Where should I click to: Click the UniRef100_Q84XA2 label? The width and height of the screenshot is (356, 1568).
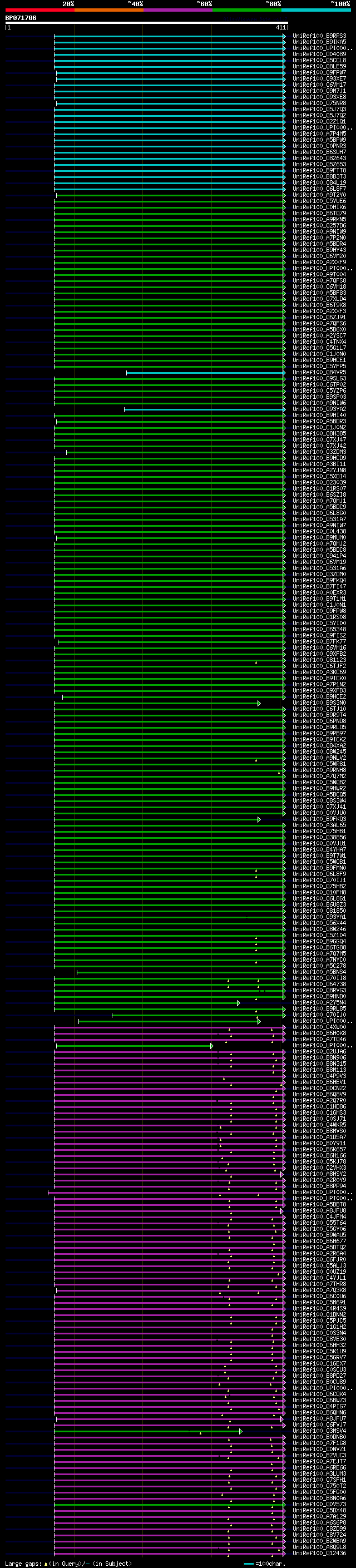[319, 746]
